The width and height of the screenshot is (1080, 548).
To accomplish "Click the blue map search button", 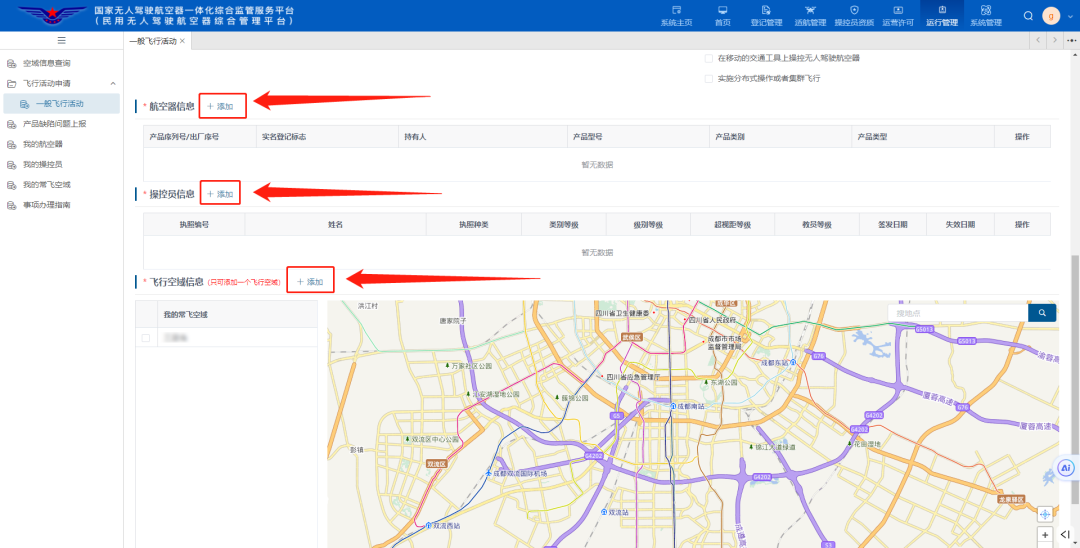I will 1042,313.
